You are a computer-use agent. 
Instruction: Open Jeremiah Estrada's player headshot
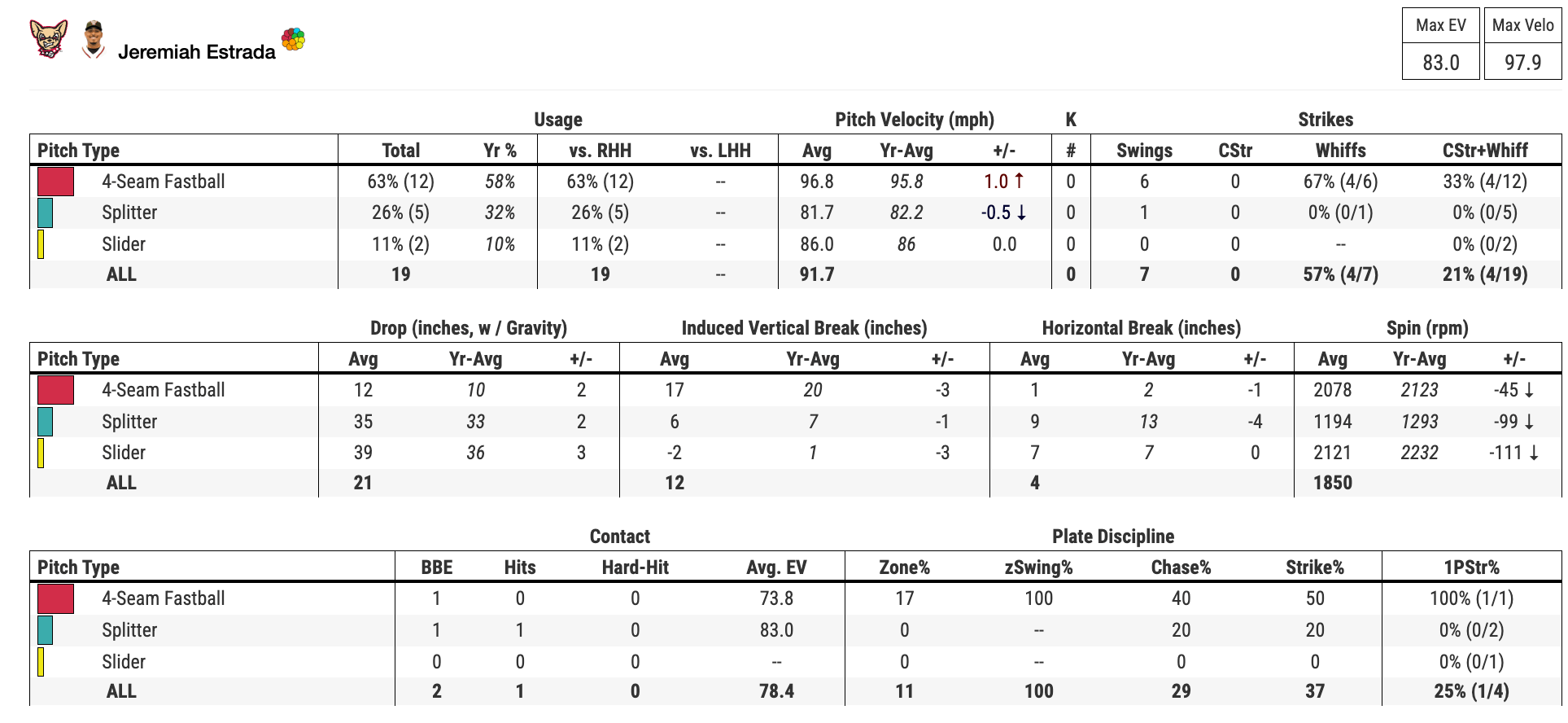[x=94, y=39]
